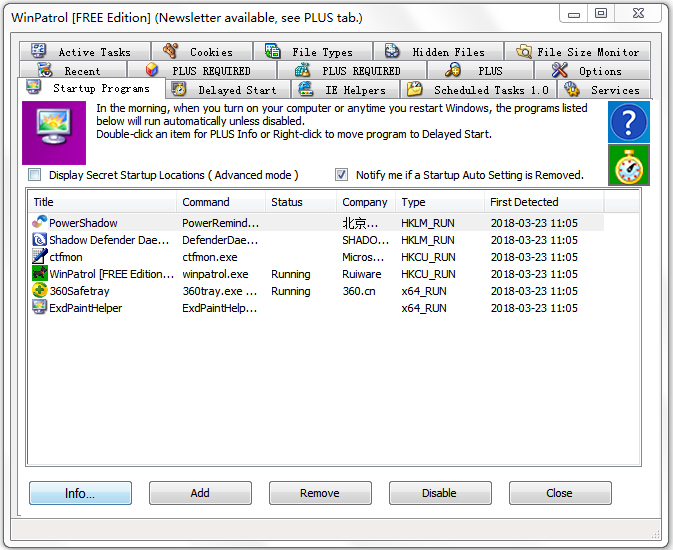Click the first PLUS REQUIRED cube icon

coord(152,70)
